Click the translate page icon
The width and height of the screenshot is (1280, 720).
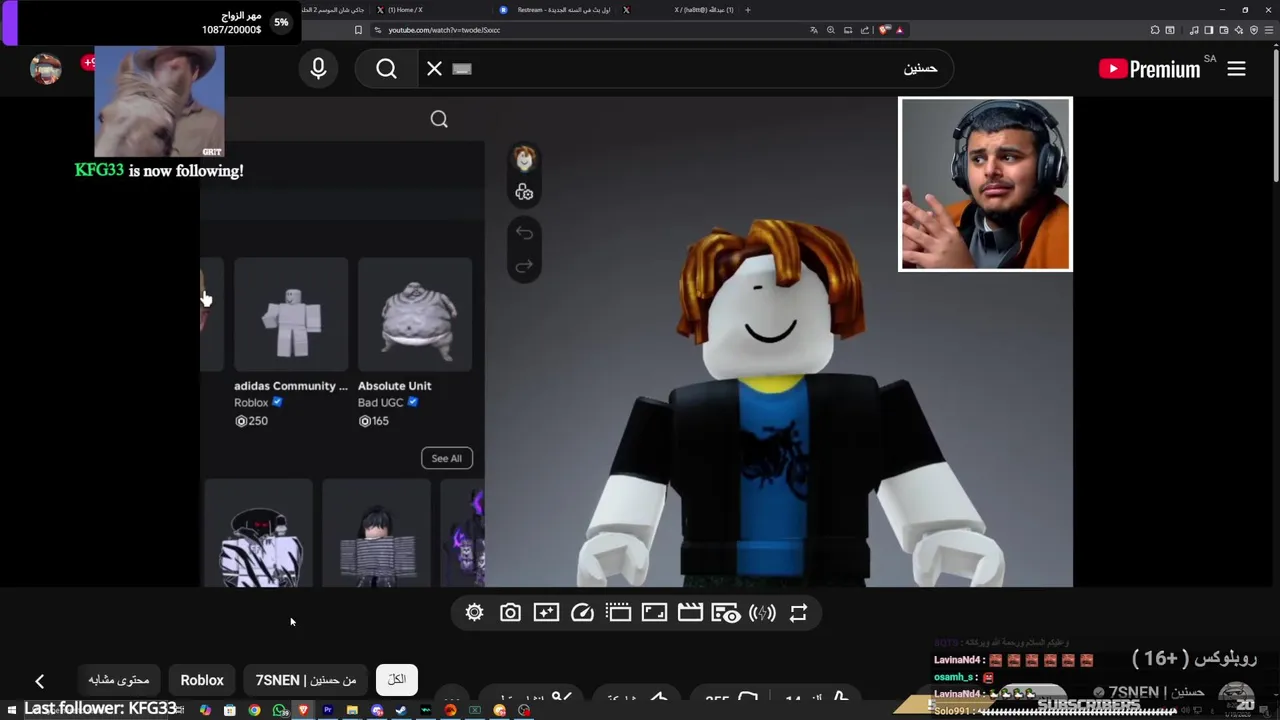pos(813,30)
